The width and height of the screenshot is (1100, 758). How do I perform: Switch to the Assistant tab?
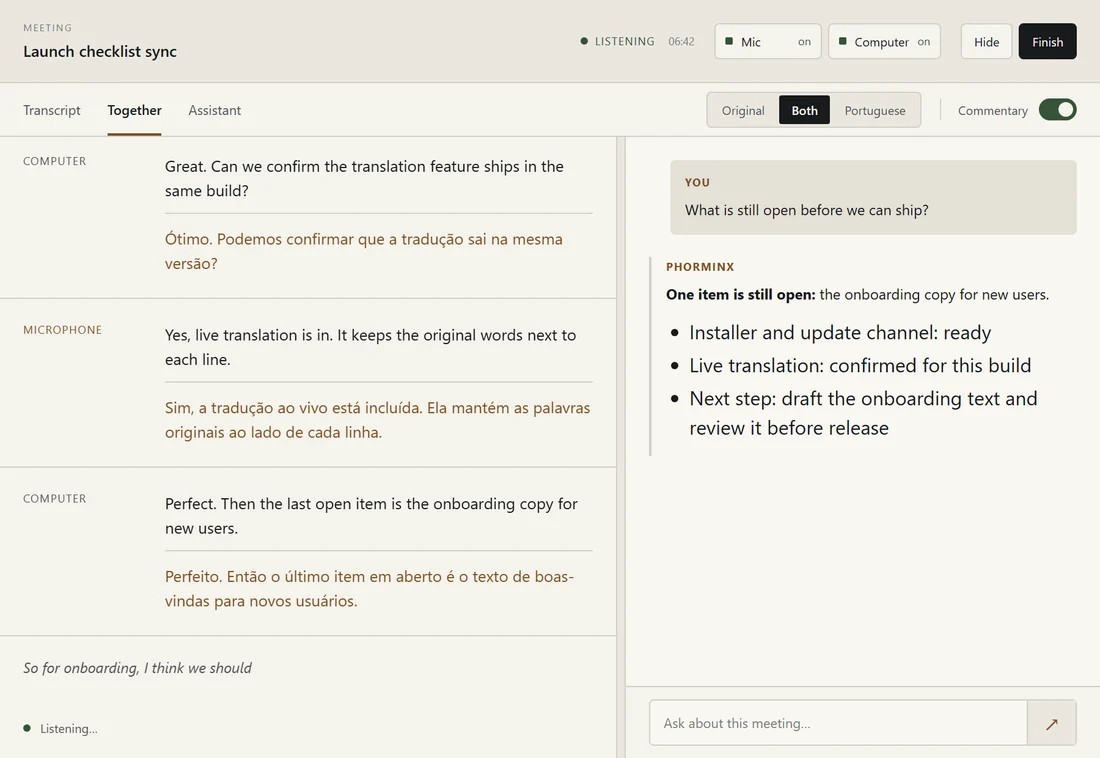214,110
